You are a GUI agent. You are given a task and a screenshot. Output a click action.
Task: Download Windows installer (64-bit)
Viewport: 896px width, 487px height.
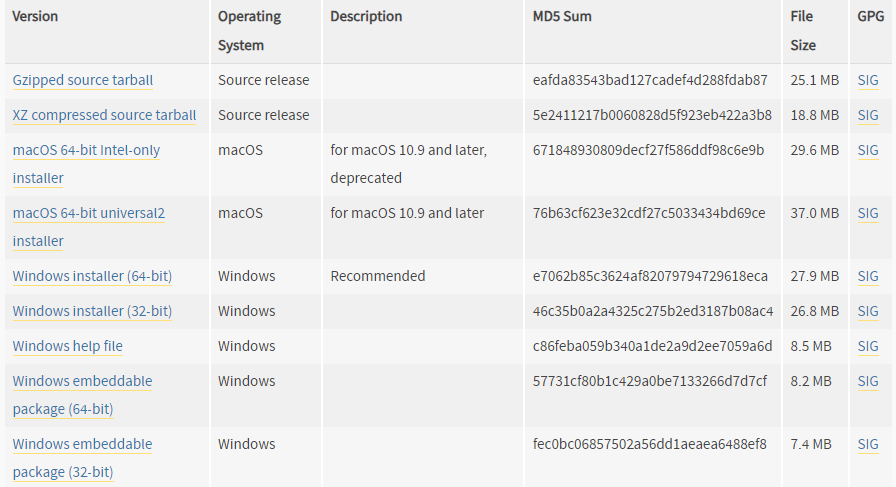pos(92,277)
